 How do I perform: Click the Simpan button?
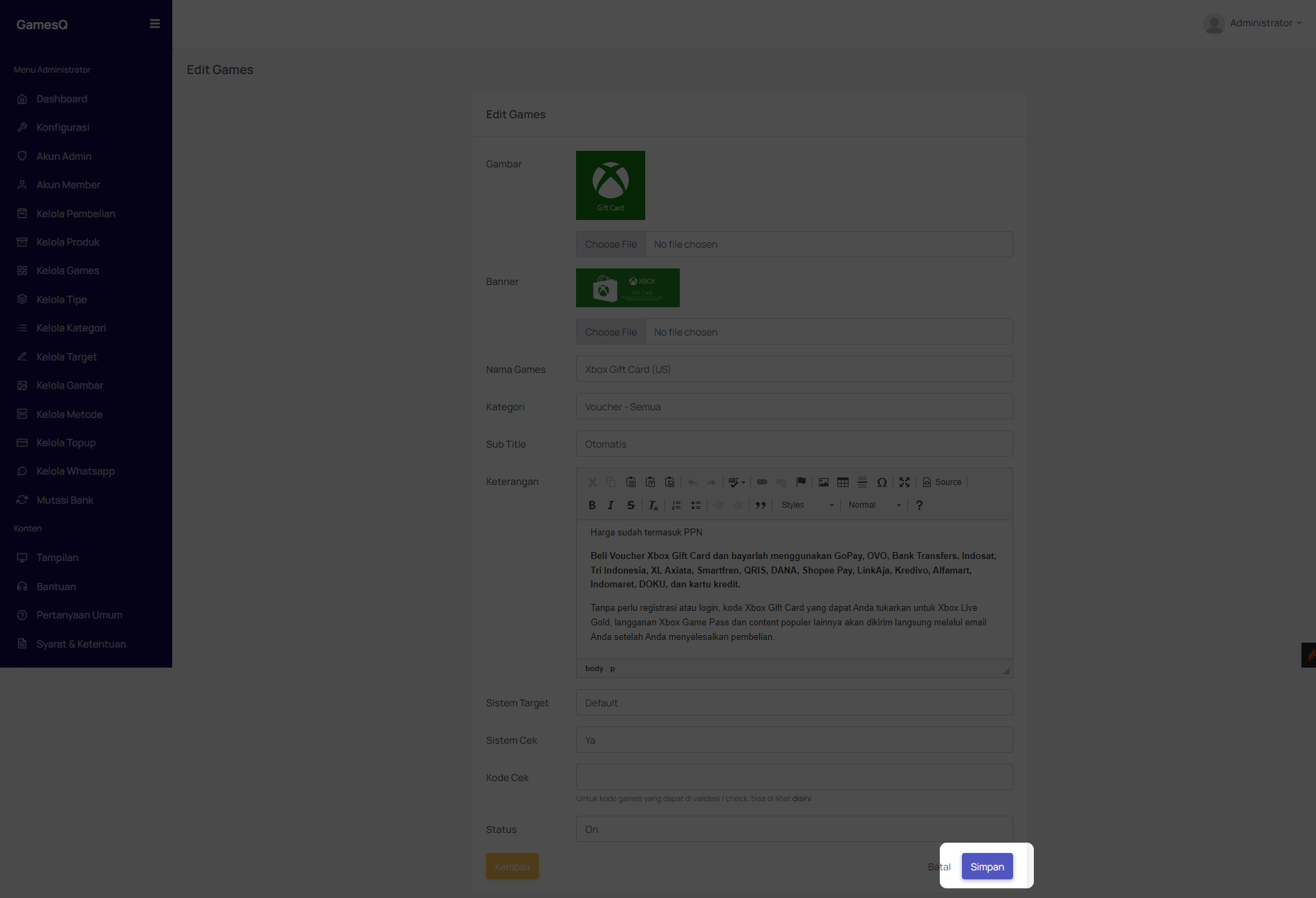(x=987, y=867)
